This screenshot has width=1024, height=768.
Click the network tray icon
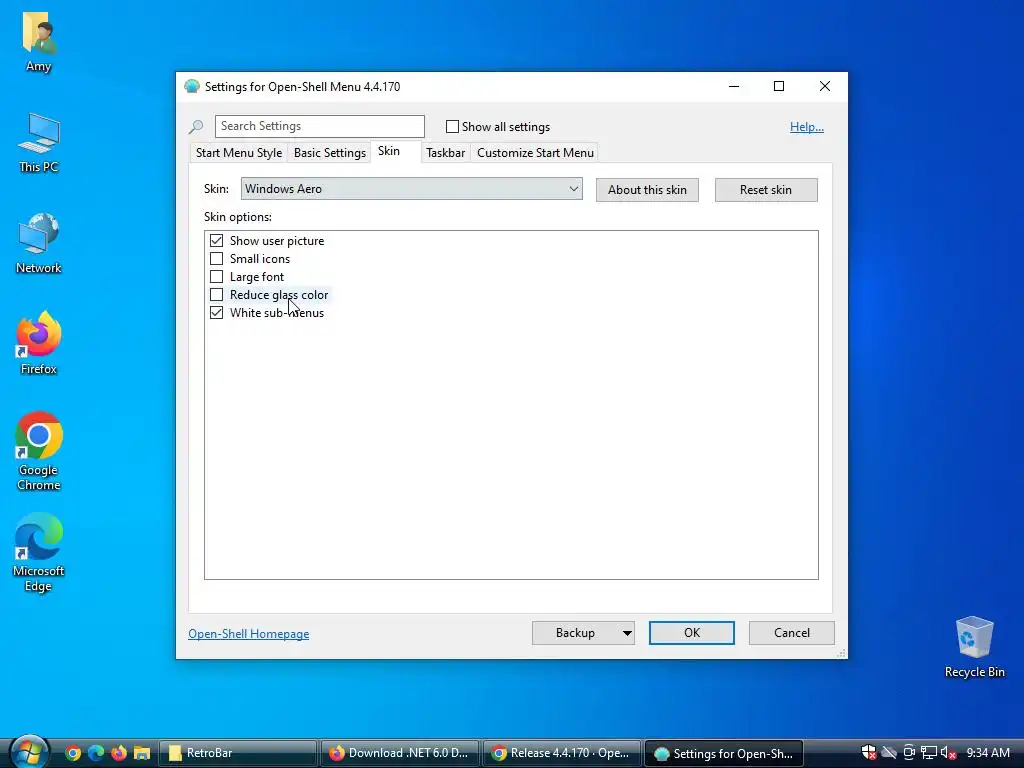click(929, 753)
